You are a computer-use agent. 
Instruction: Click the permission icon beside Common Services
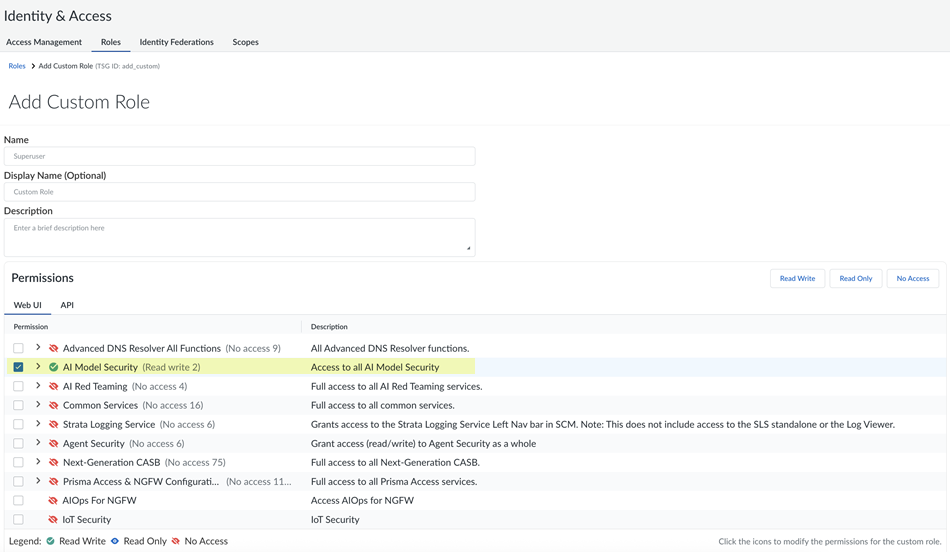(x=54, y=406)
